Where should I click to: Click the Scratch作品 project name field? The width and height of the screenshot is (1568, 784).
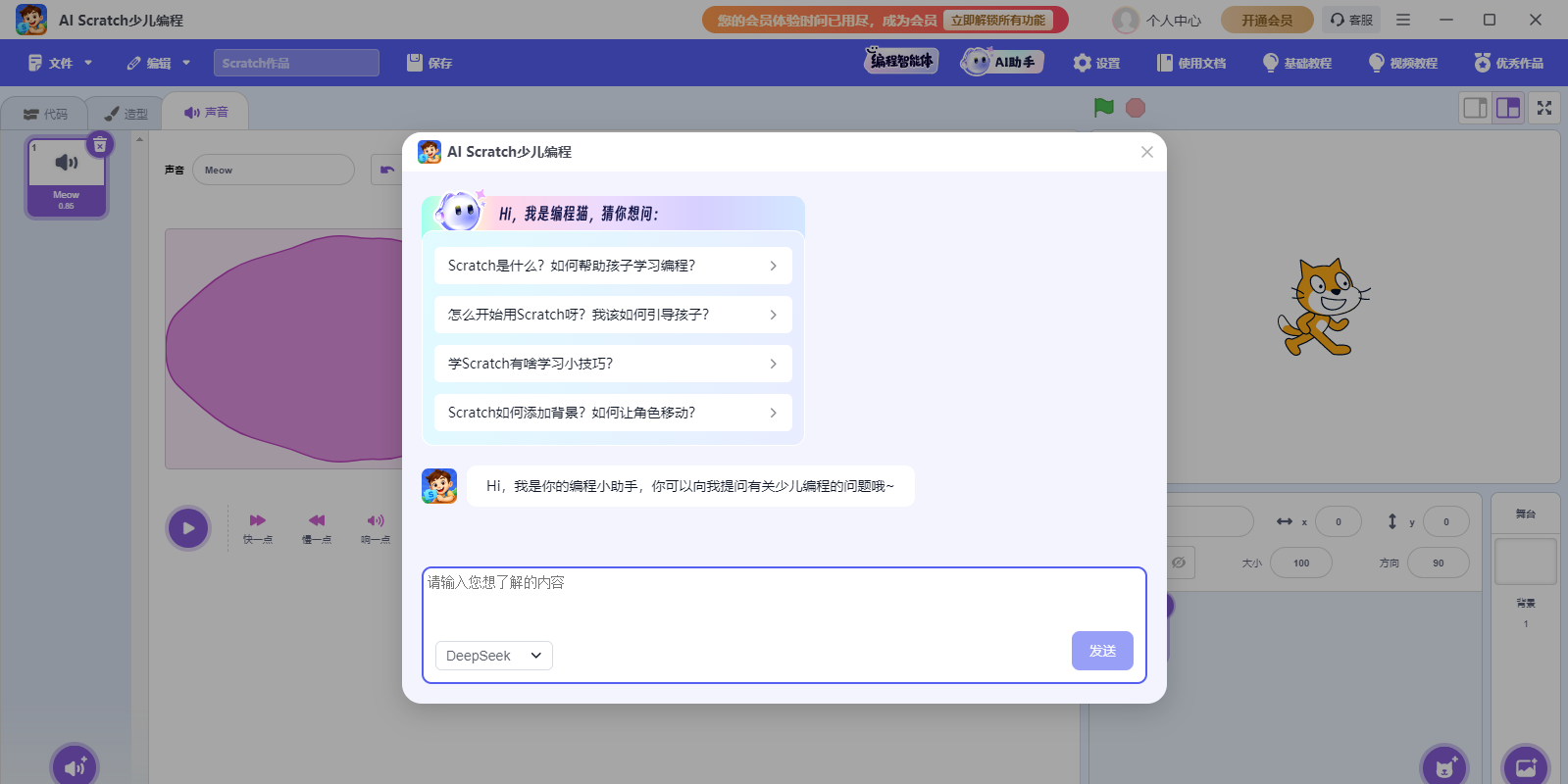pyautogui.click(x=296, y=63)
